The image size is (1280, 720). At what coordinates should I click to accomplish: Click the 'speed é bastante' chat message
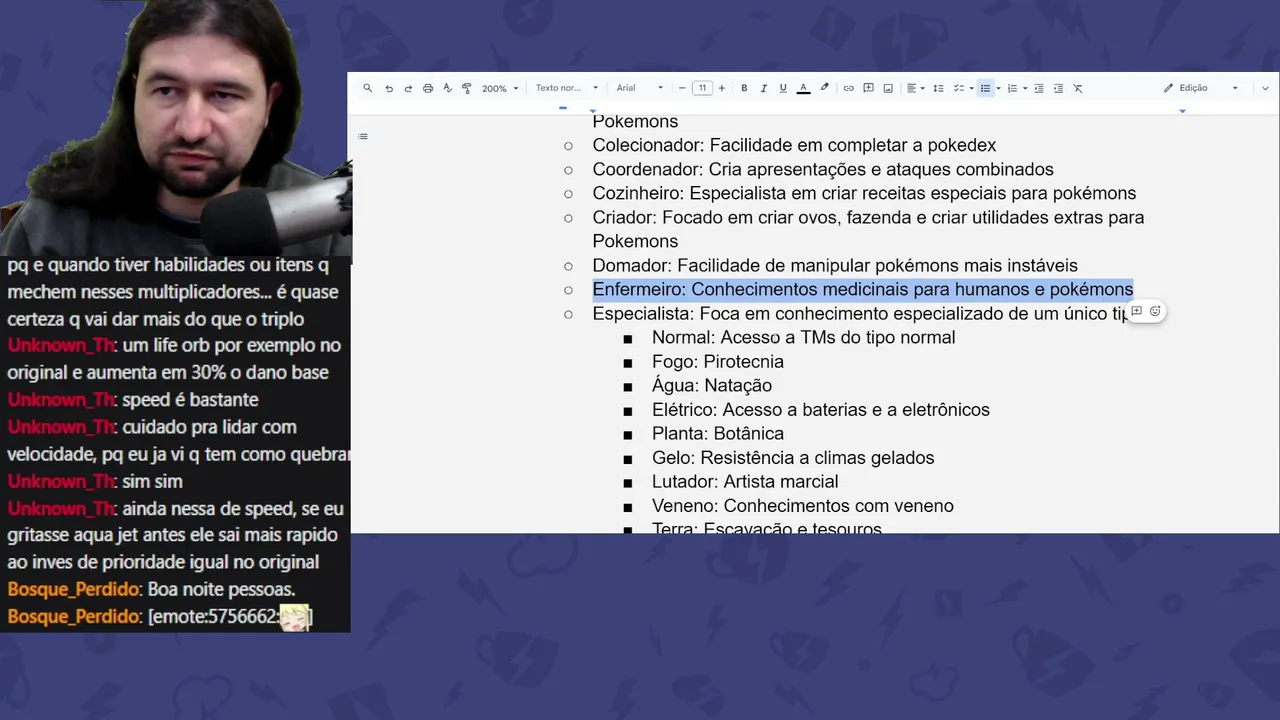tap(190, 400)
